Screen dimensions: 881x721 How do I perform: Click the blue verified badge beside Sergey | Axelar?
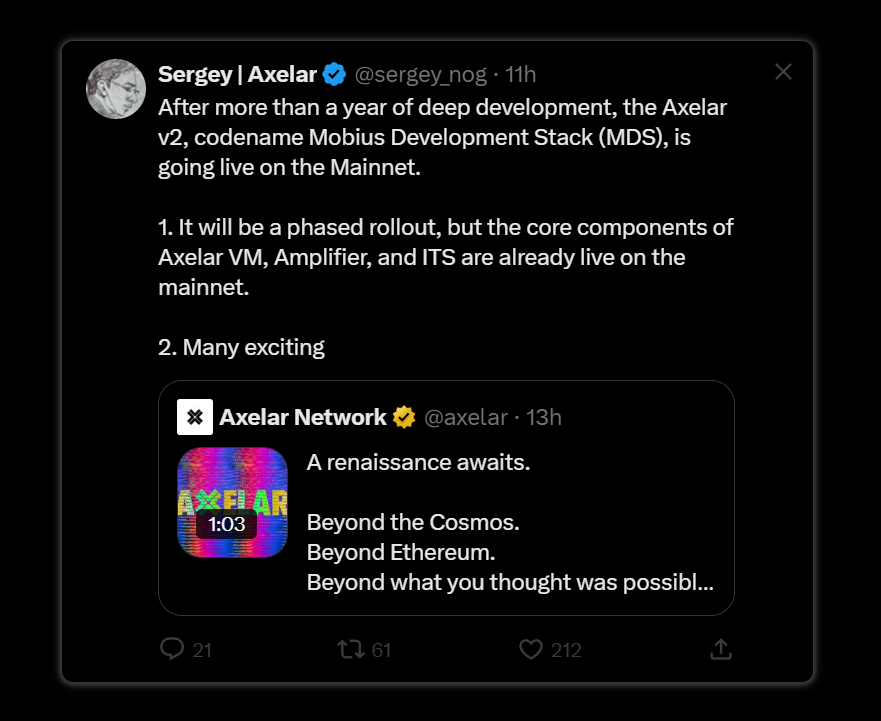pyautogui.click(x=335, y=74)
